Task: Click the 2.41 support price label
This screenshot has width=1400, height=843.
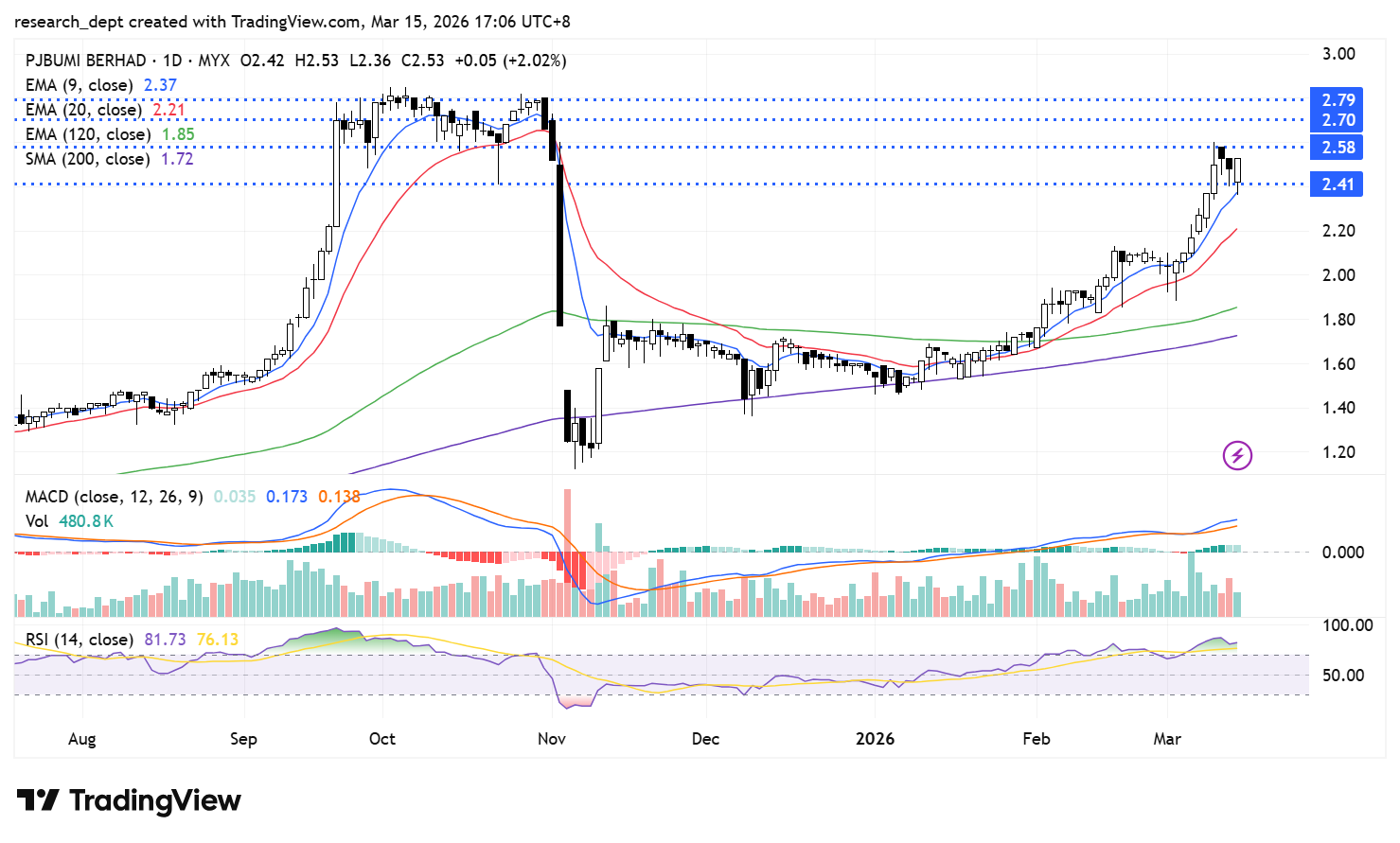Action: coord(1338,184)
